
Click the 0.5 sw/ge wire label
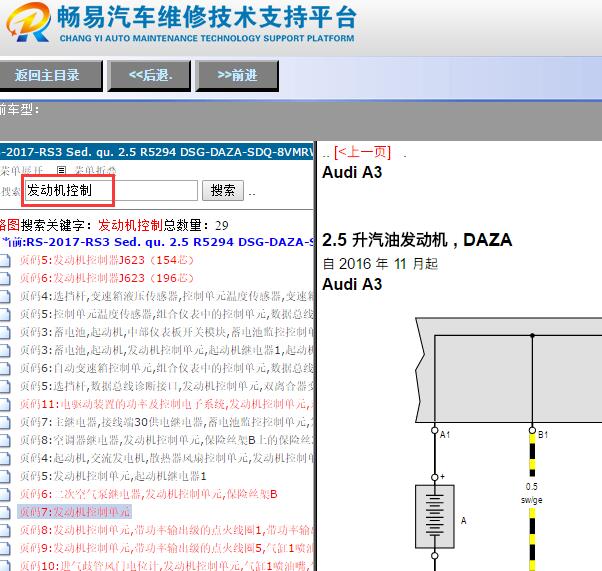(532, 493)
